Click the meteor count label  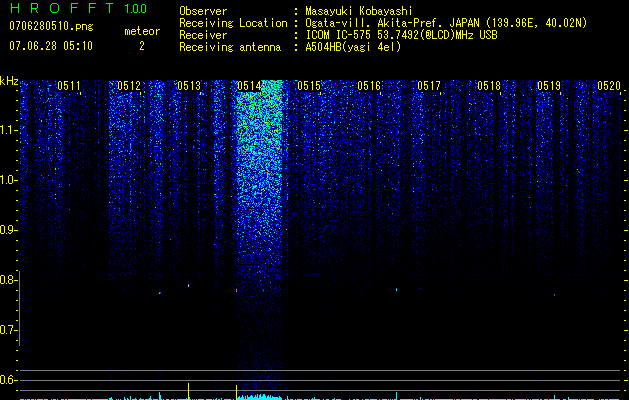pyautogui.click(x=142, y=31)
